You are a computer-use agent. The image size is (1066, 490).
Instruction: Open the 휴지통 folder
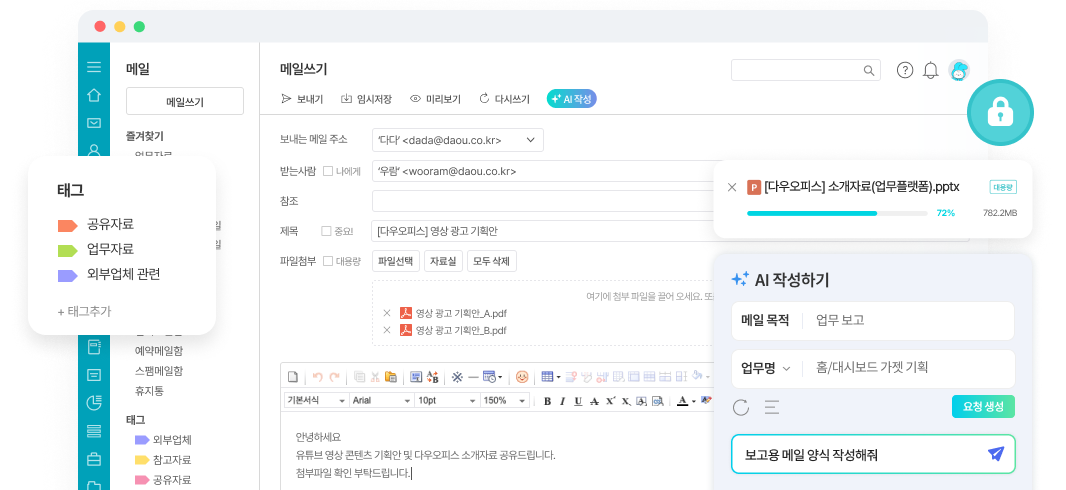coord(149,391)
